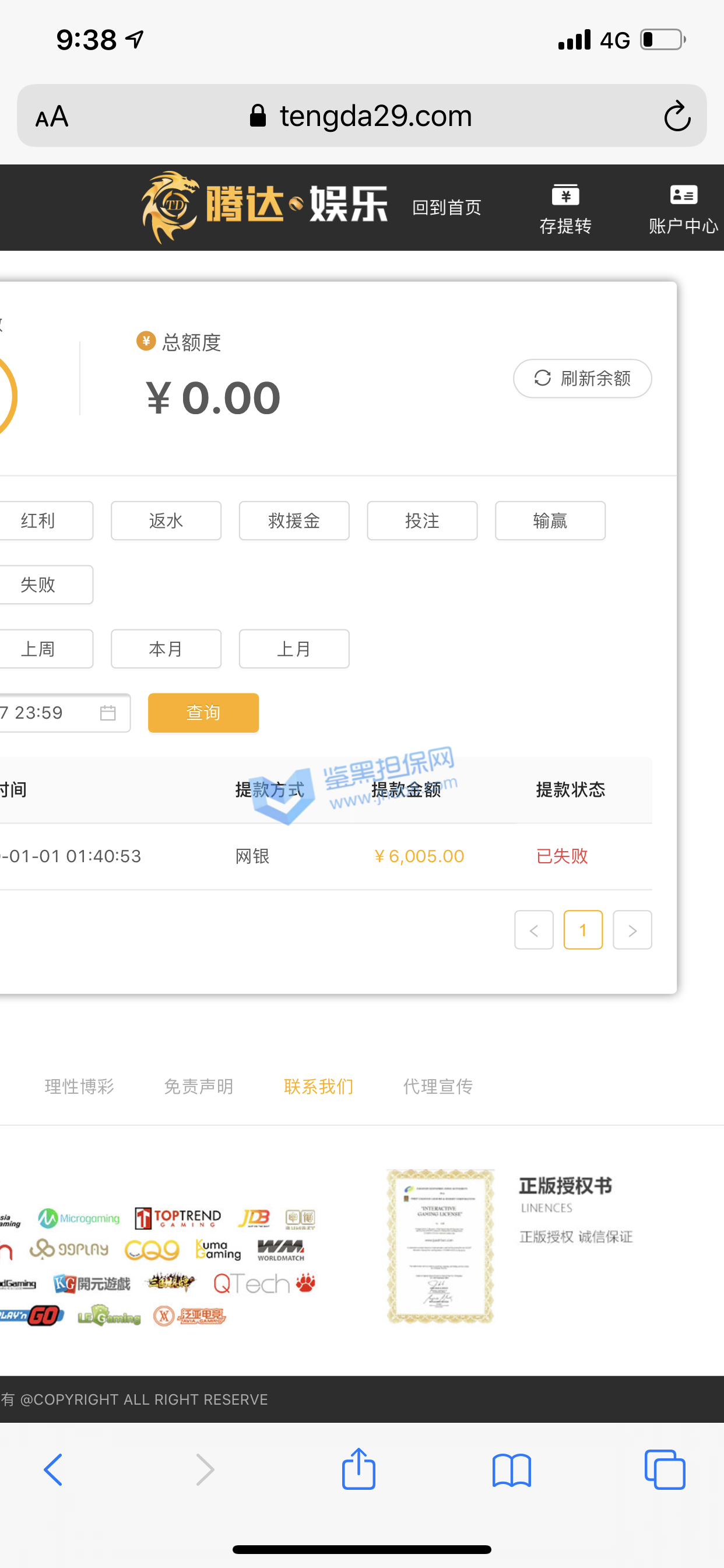Go back with Safari back arrow

54,1470
